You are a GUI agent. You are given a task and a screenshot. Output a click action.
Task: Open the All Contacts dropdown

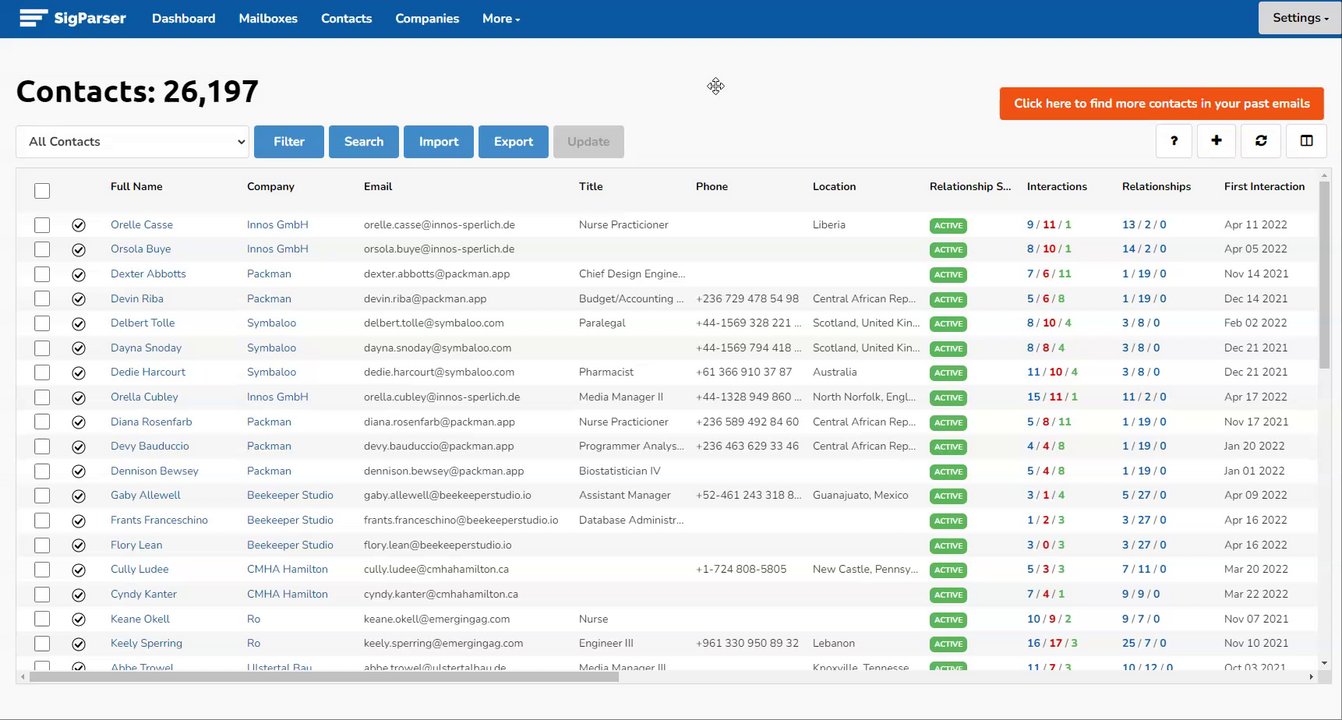point(132,142)
